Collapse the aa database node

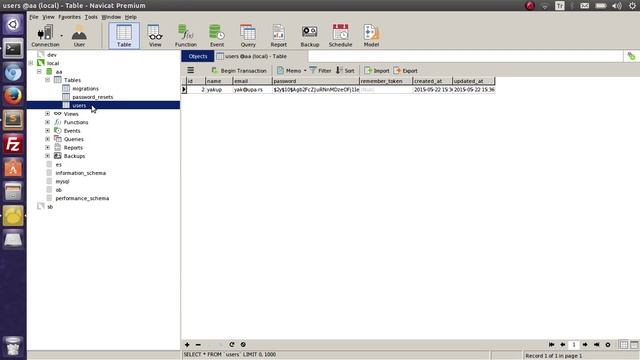click(39, 72)
